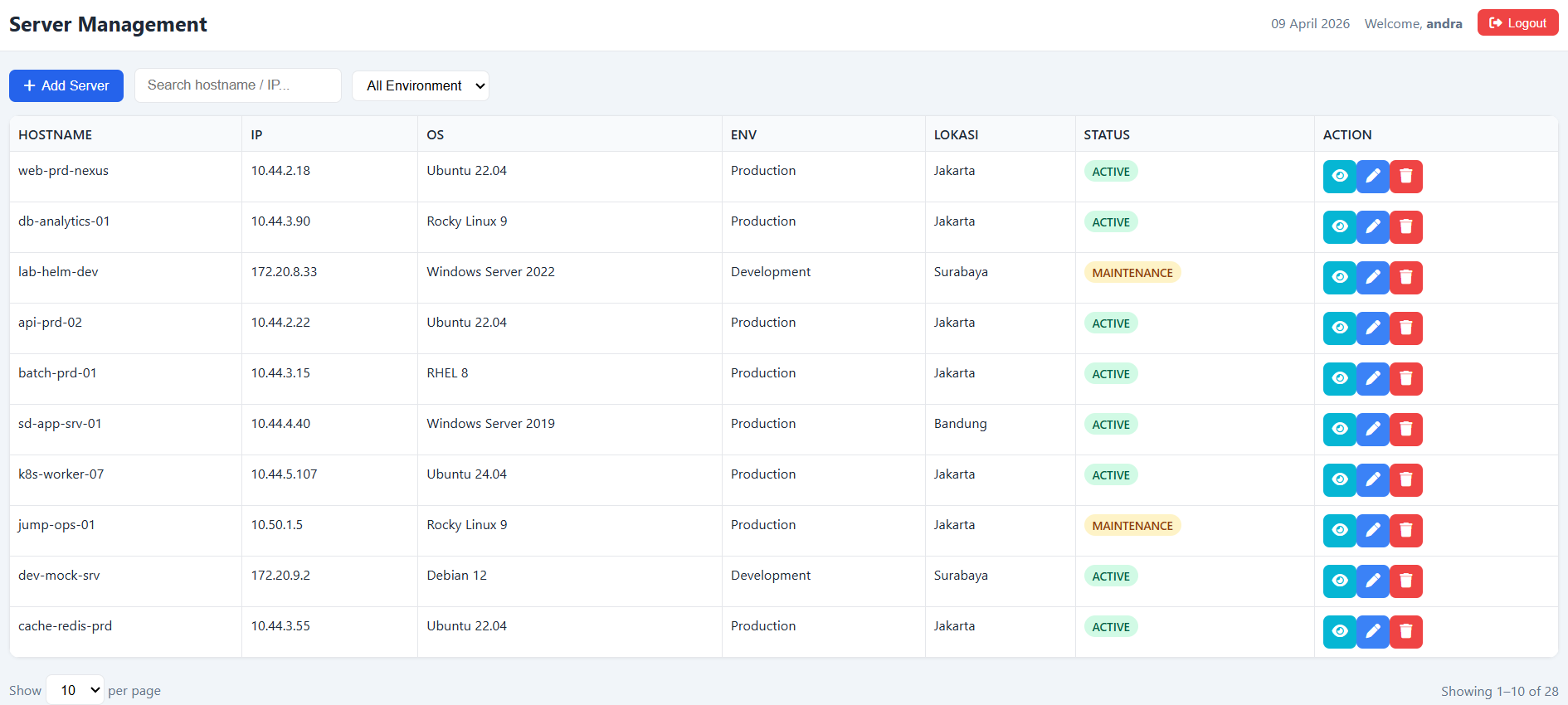The image size is (1568, 705).
Task: Show batch-prd-01 details via eye icon
Action: [1339, 379]
